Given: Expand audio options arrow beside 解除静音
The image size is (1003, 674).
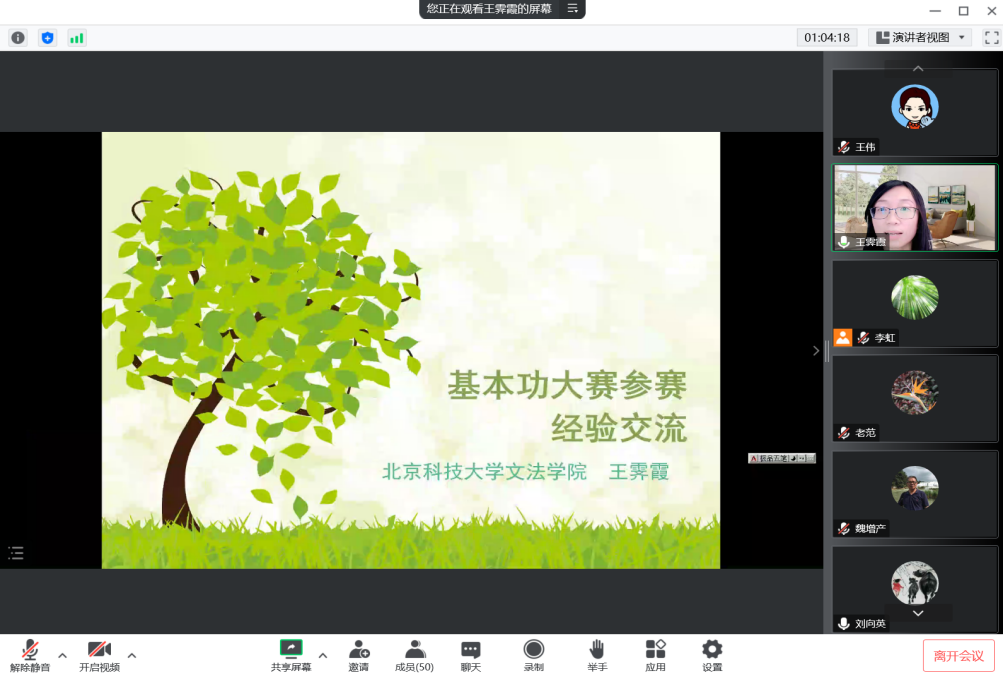Looking at the screenshot, I should pyautogui.click(x=62, y=656).
